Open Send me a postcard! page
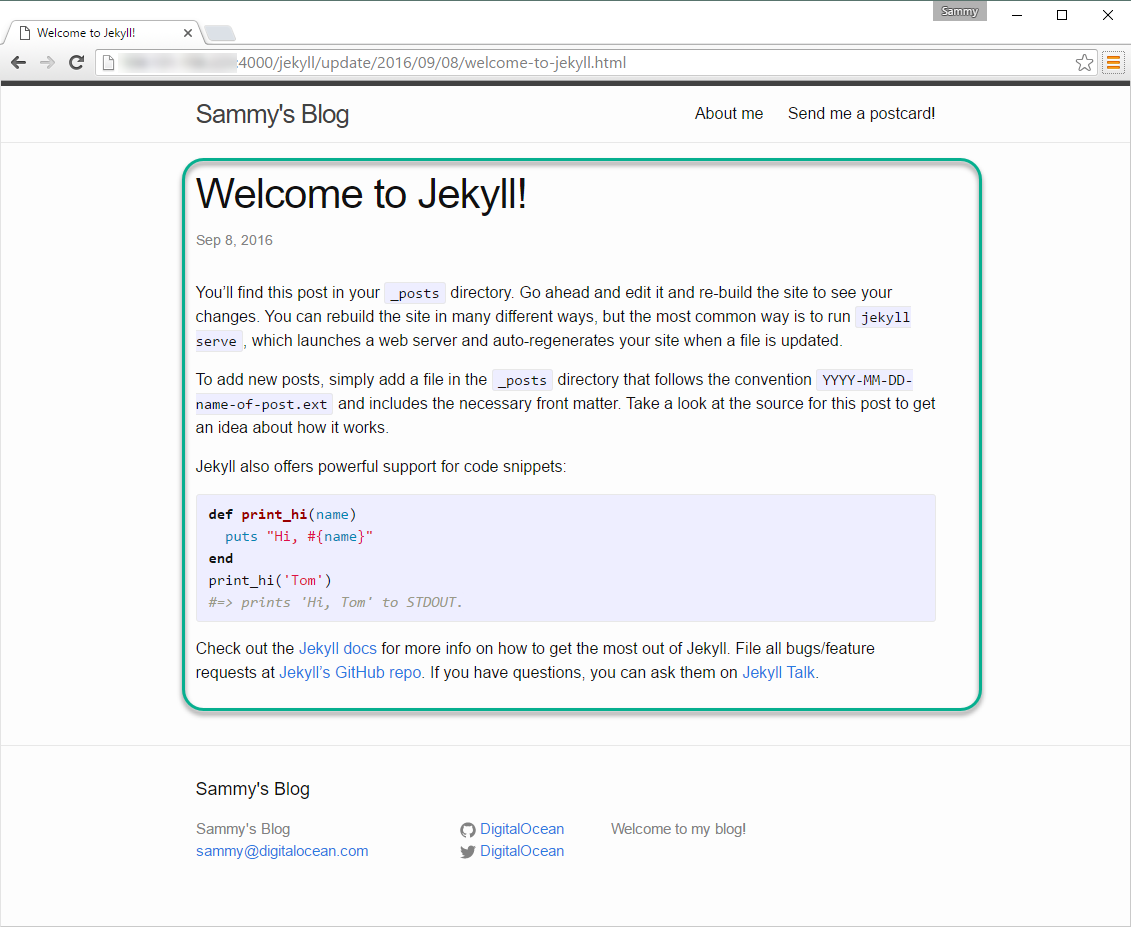1131x927 pixels. (x=861, y=113)
